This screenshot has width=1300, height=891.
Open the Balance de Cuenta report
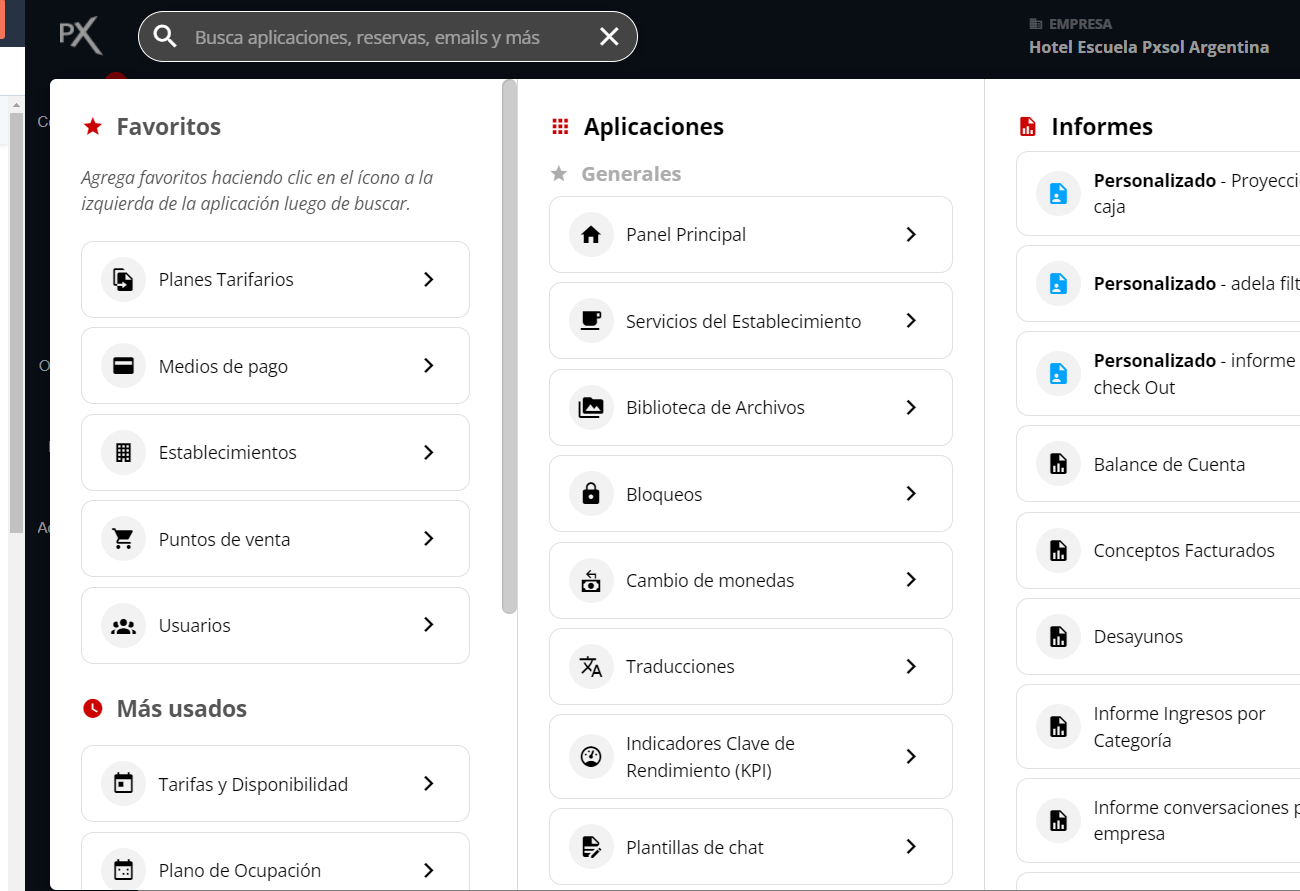(1169, 465)
